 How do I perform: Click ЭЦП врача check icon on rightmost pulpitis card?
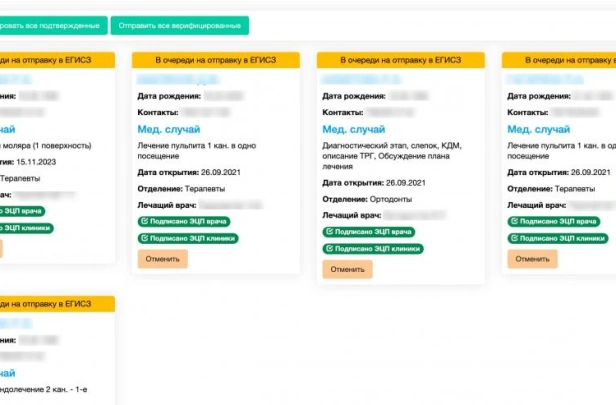tap(514, 221)
